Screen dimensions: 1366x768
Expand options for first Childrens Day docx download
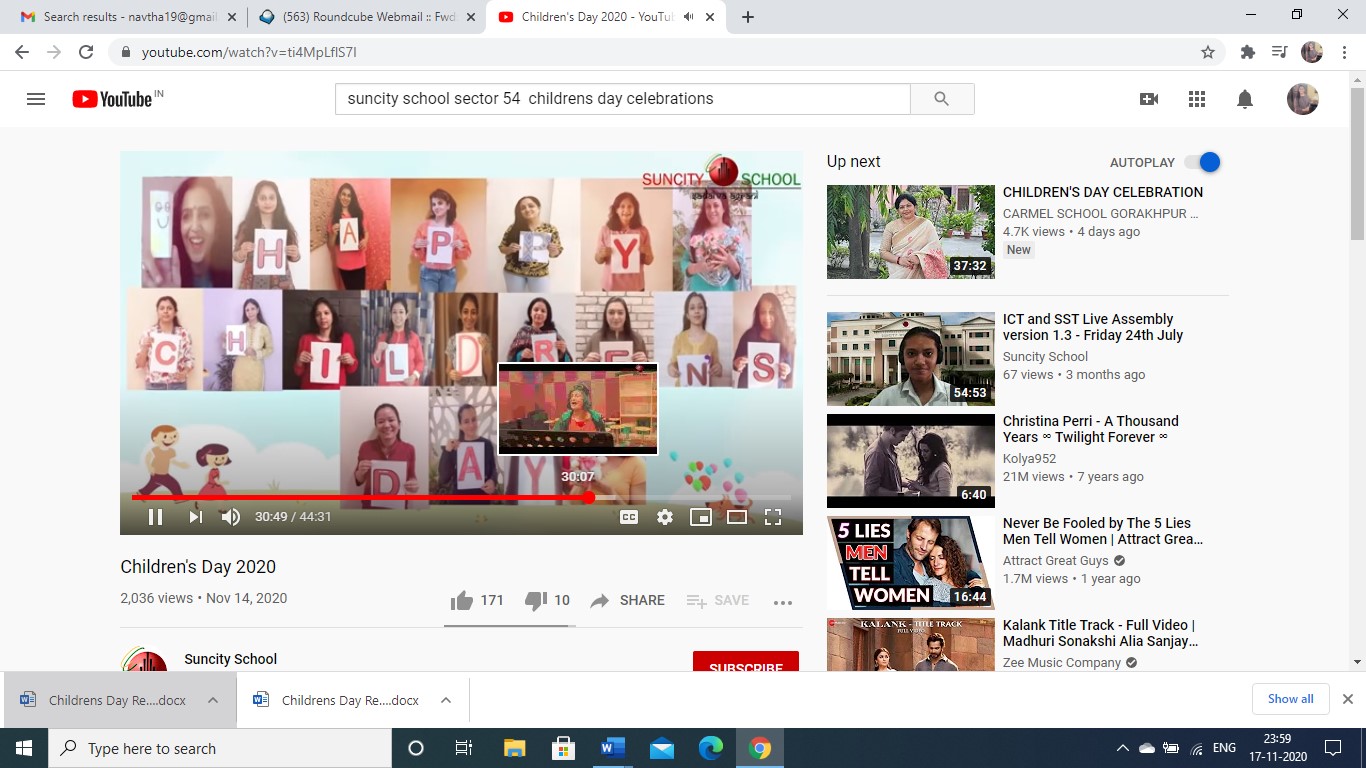213,700
